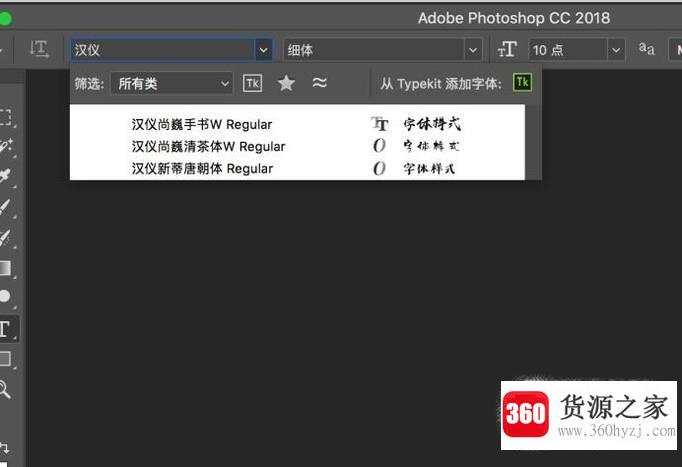
Task: Click the preview sample of 汉仪尚巍清茶体W
Action: 431,146
